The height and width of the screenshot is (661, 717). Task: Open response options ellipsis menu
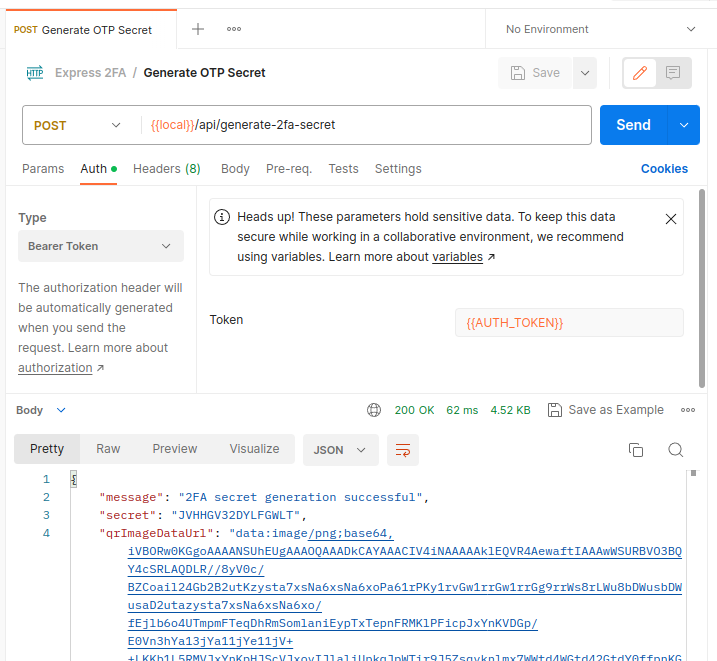[688, 410]
